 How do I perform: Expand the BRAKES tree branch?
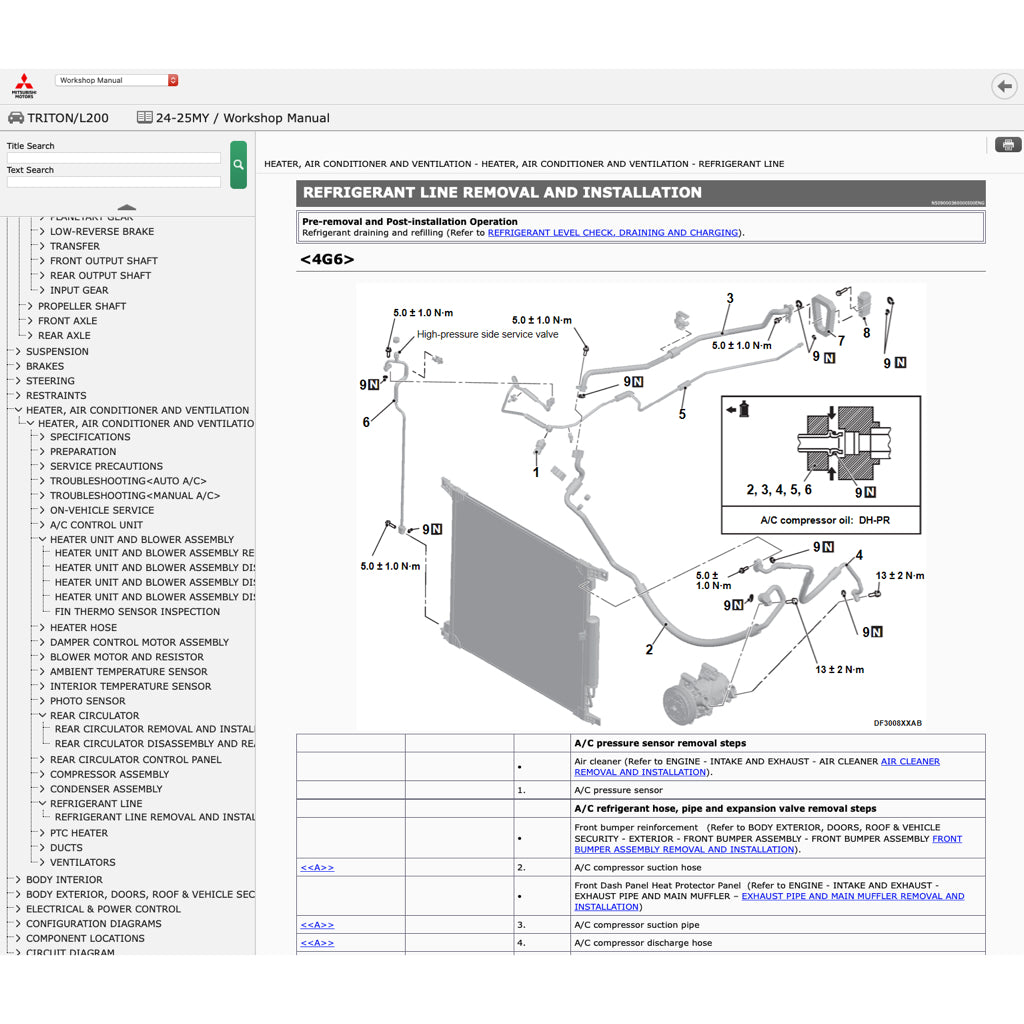click(x=17, y=366)
